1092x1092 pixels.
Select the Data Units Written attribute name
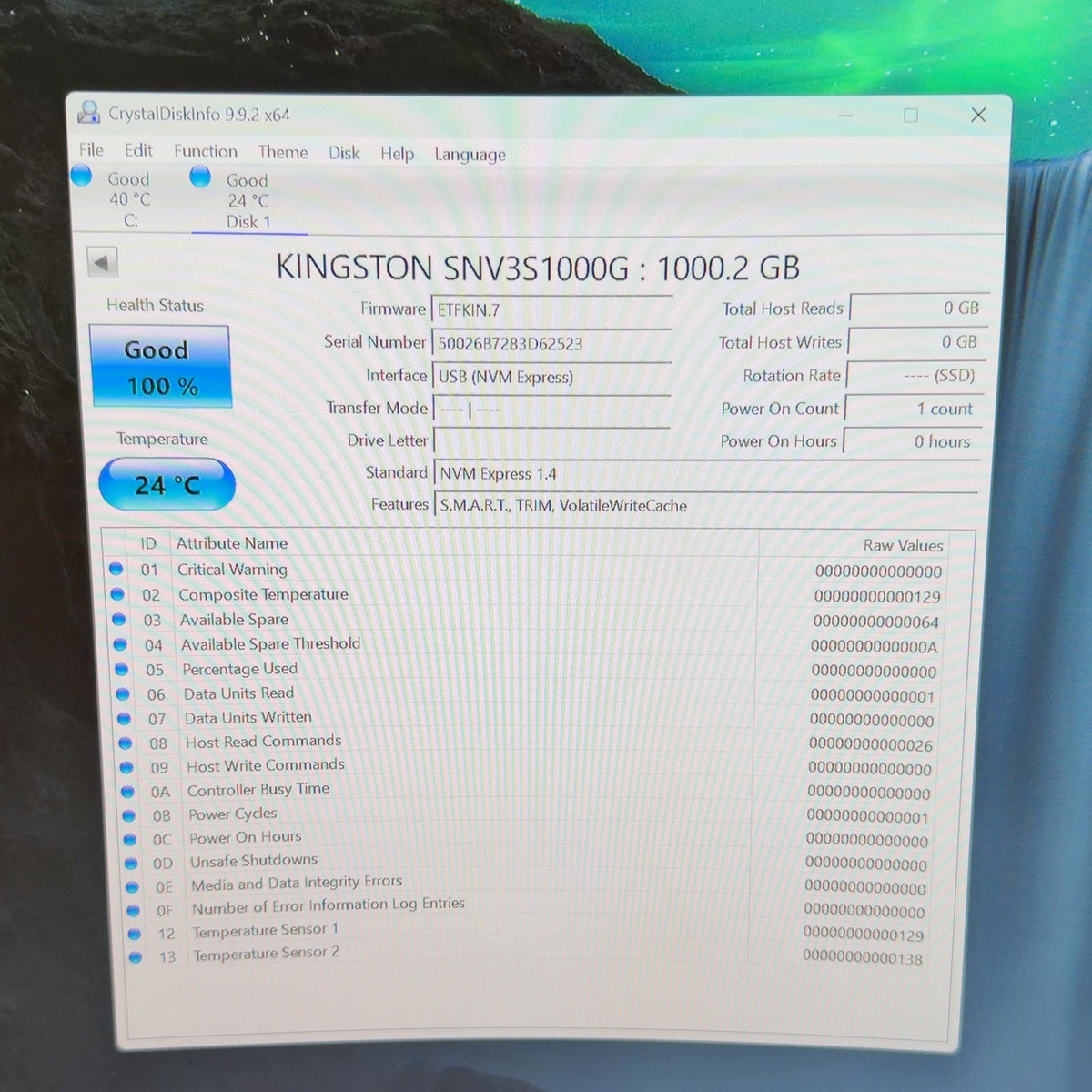pos(248,718)
